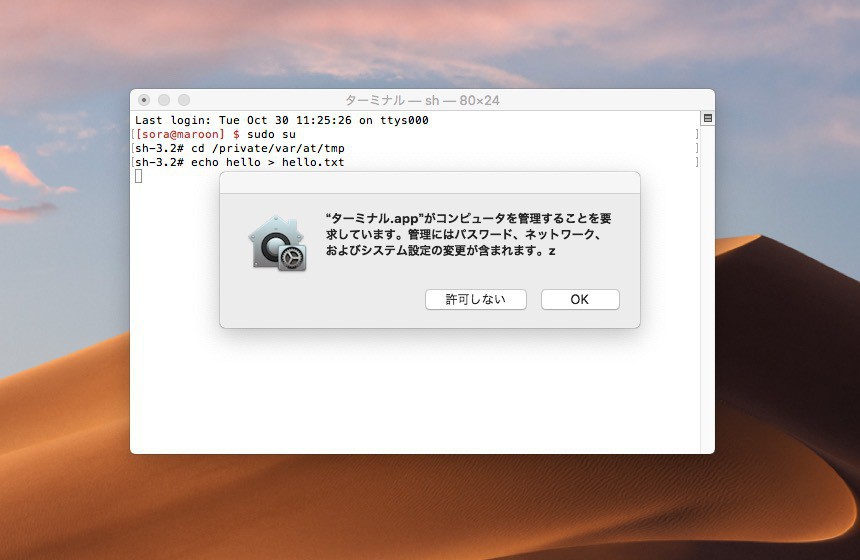Viewport: 860px width, 560px height.
Task: Click the 許可しない (Don't Allow) button
Action: coord(476,299)
